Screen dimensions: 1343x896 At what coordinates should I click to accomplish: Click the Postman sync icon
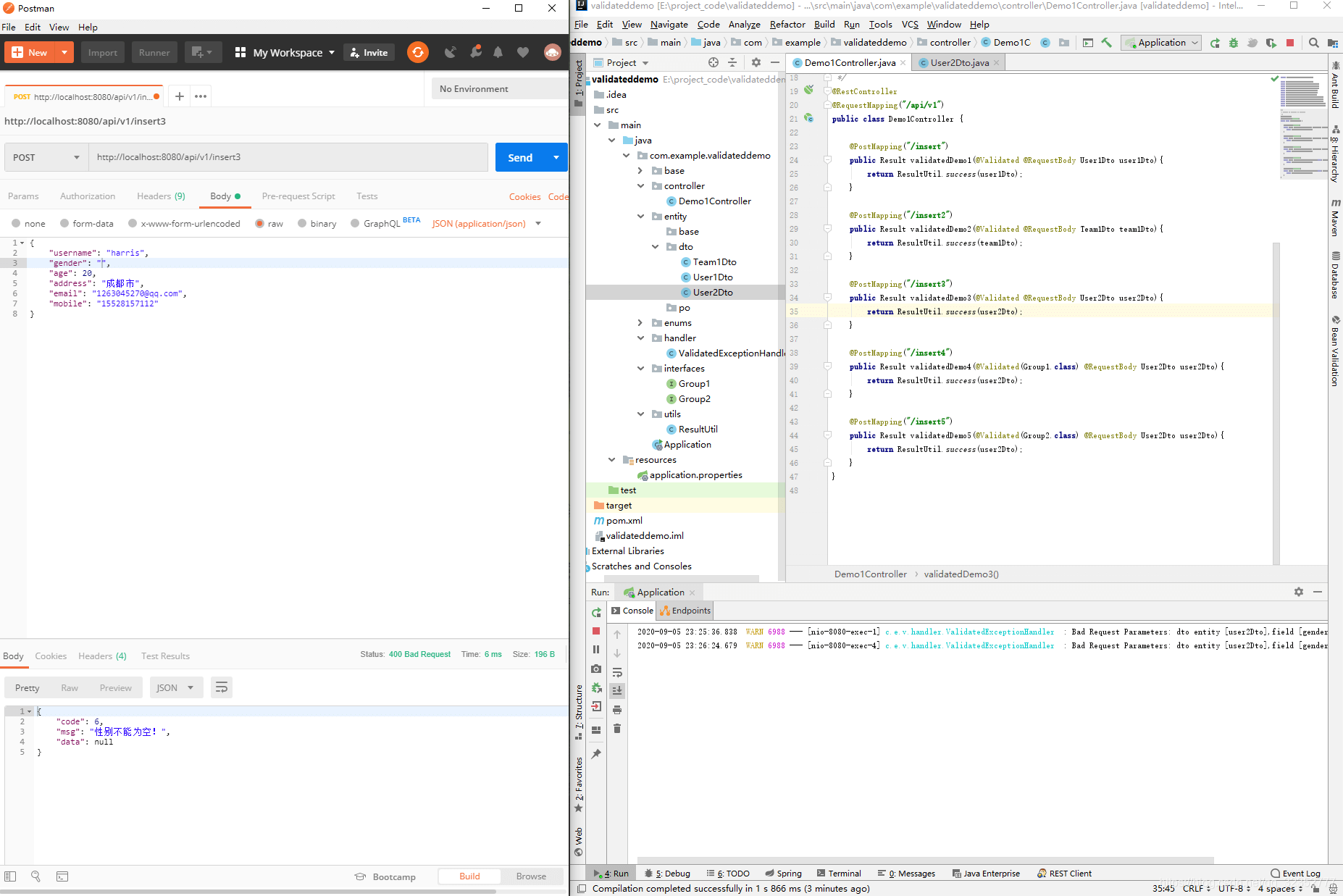pos(418,52)
